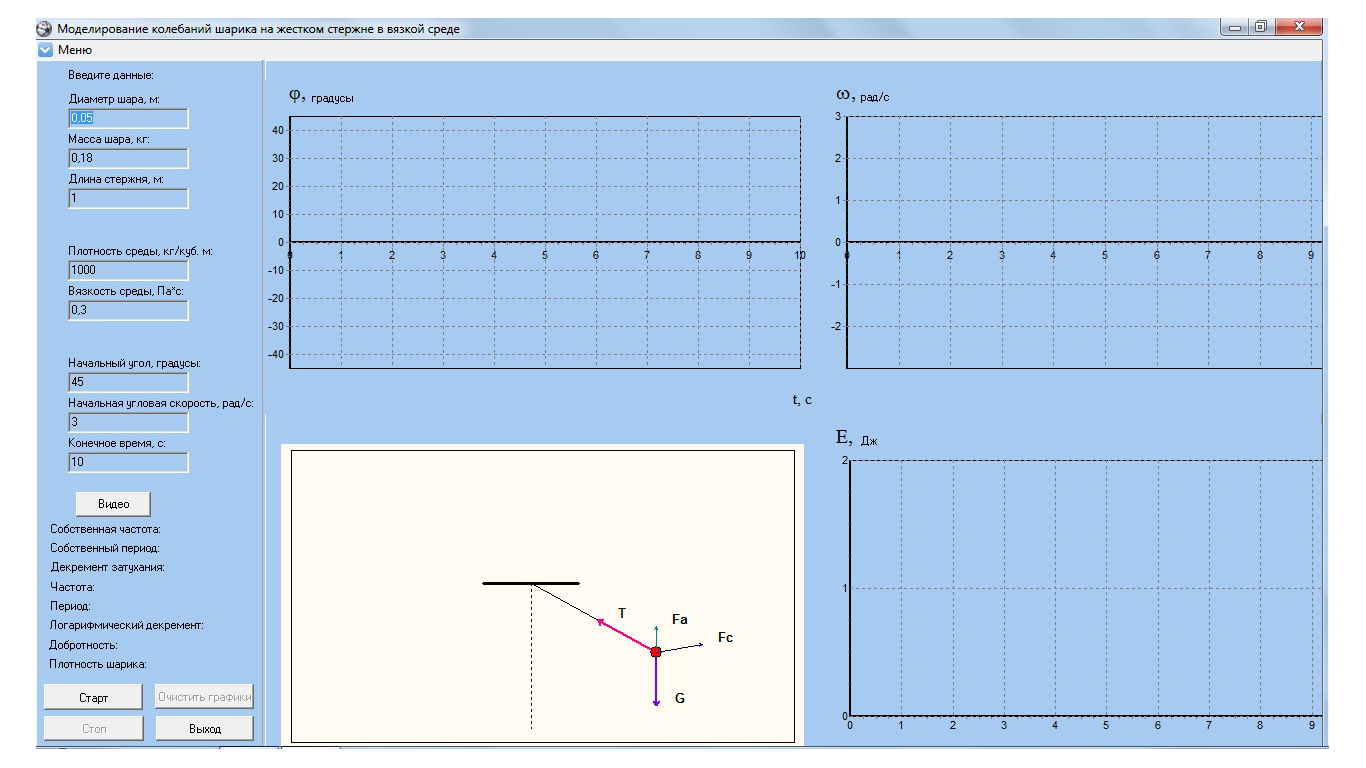Click the 'Начальная угловая скорость, рад/с:' label
This screenshot has height=768, width=1366.
[x=161, y=404]
